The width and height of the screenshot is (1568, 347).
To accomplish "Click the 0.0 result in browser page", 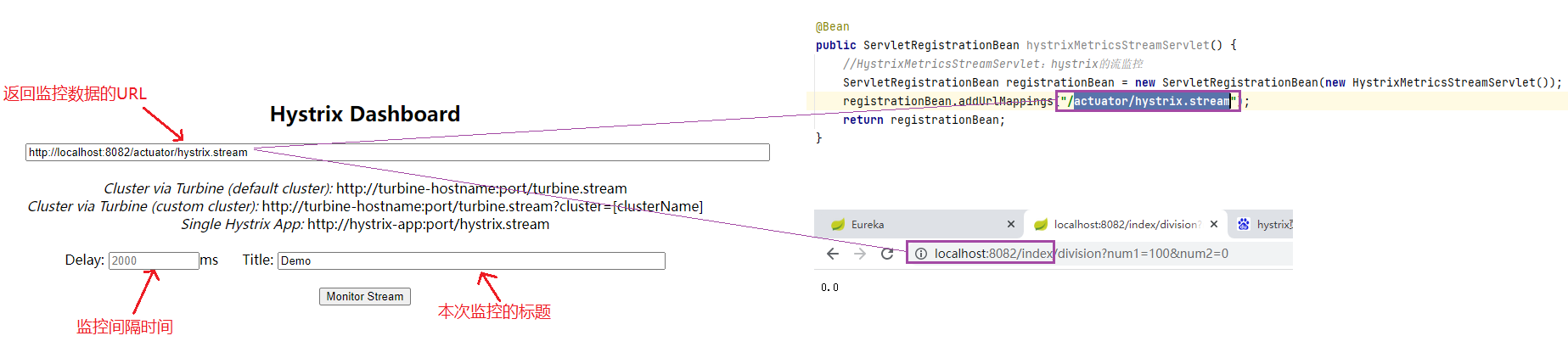I will [x=829, y=288].
